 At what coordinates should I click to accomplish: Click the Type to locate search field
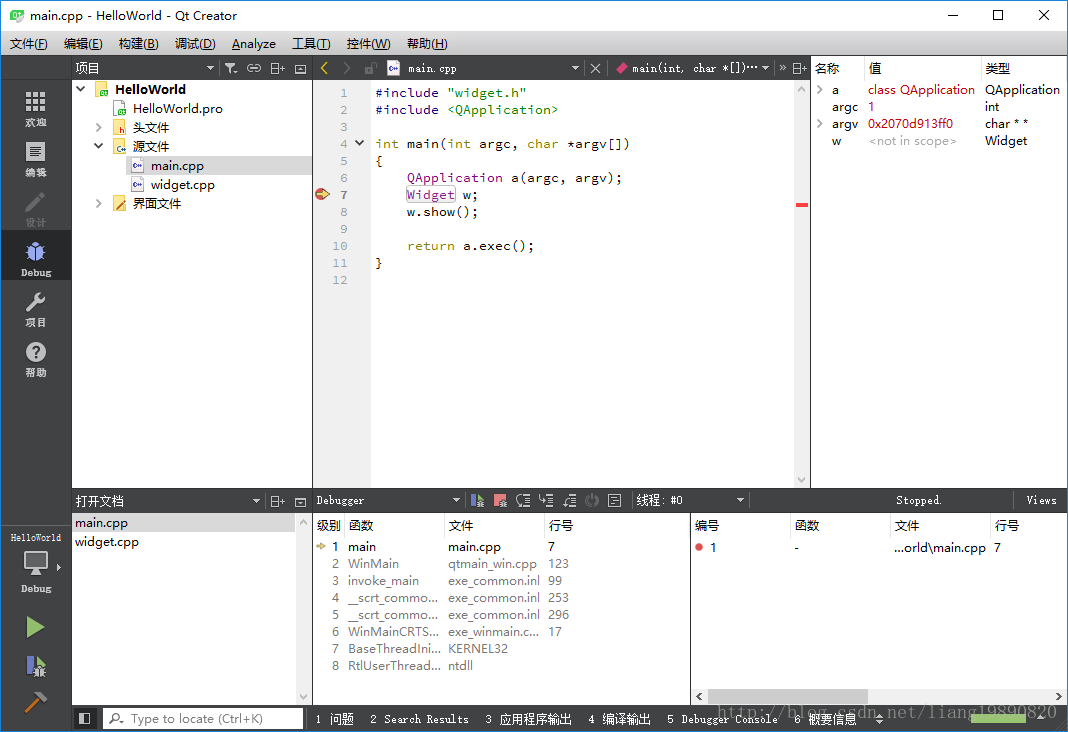coord(203,718)
